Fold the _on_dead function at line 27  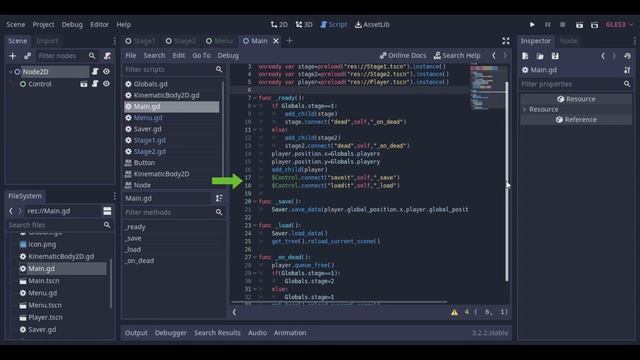(255, 257)
